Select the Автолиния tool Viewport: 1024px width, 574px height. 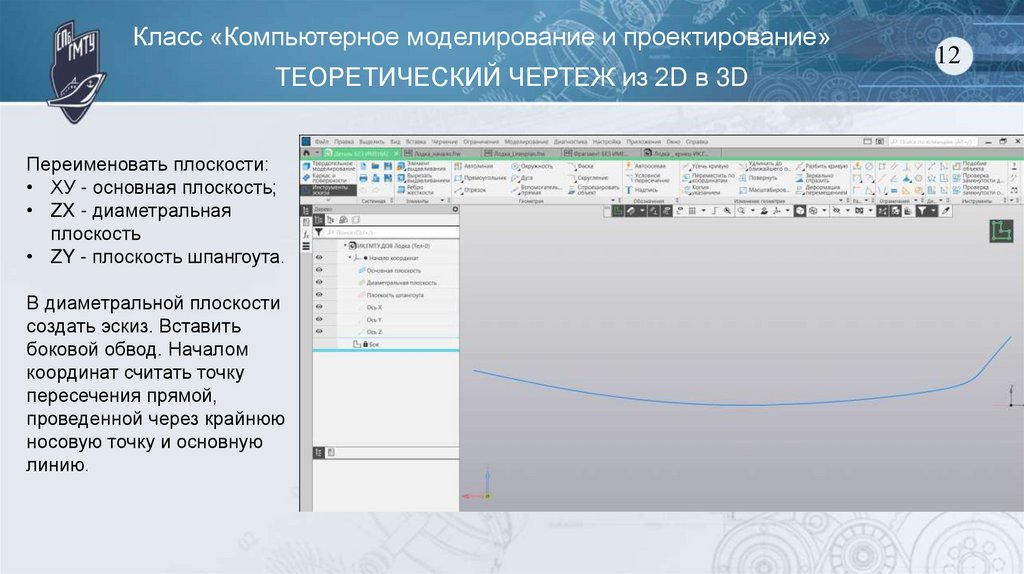click(x=475, y=166)
